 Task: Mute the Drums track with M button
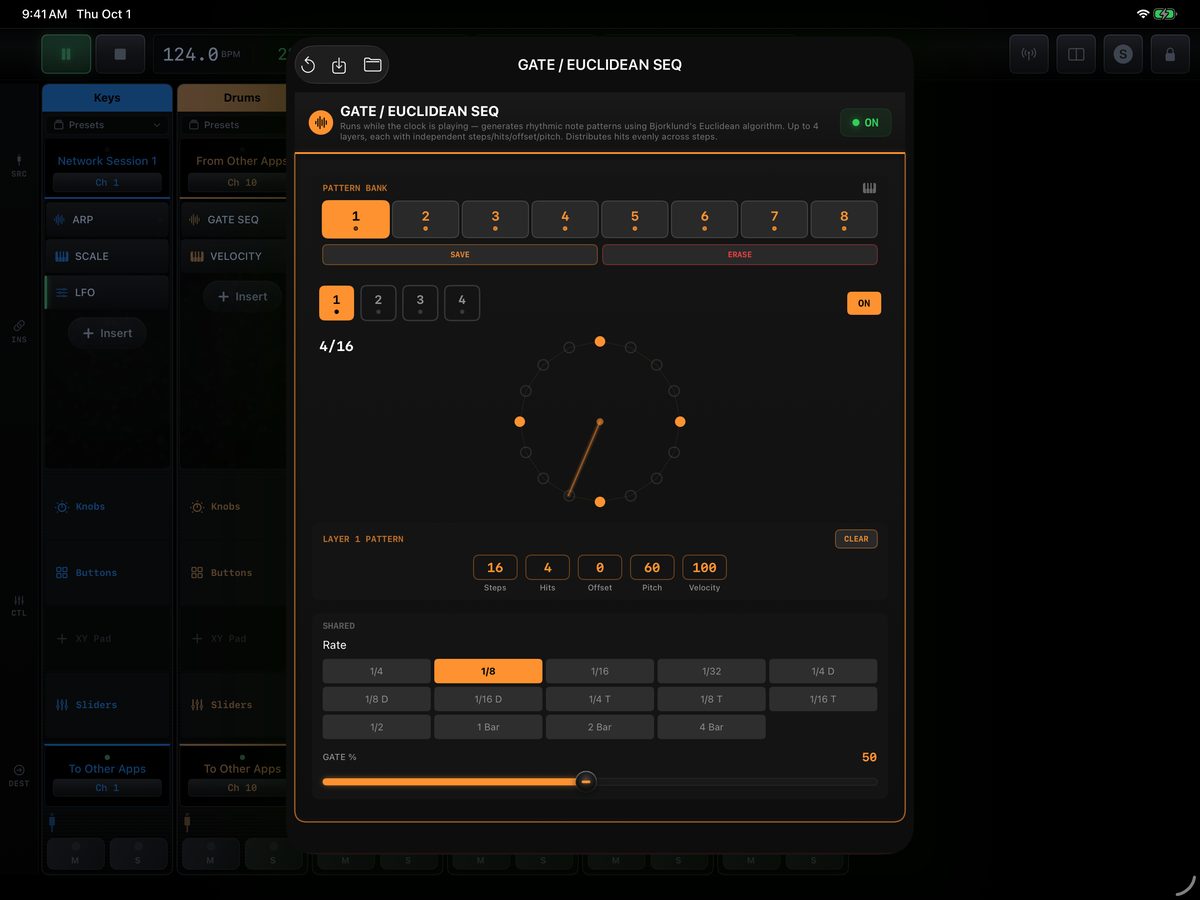210,855
